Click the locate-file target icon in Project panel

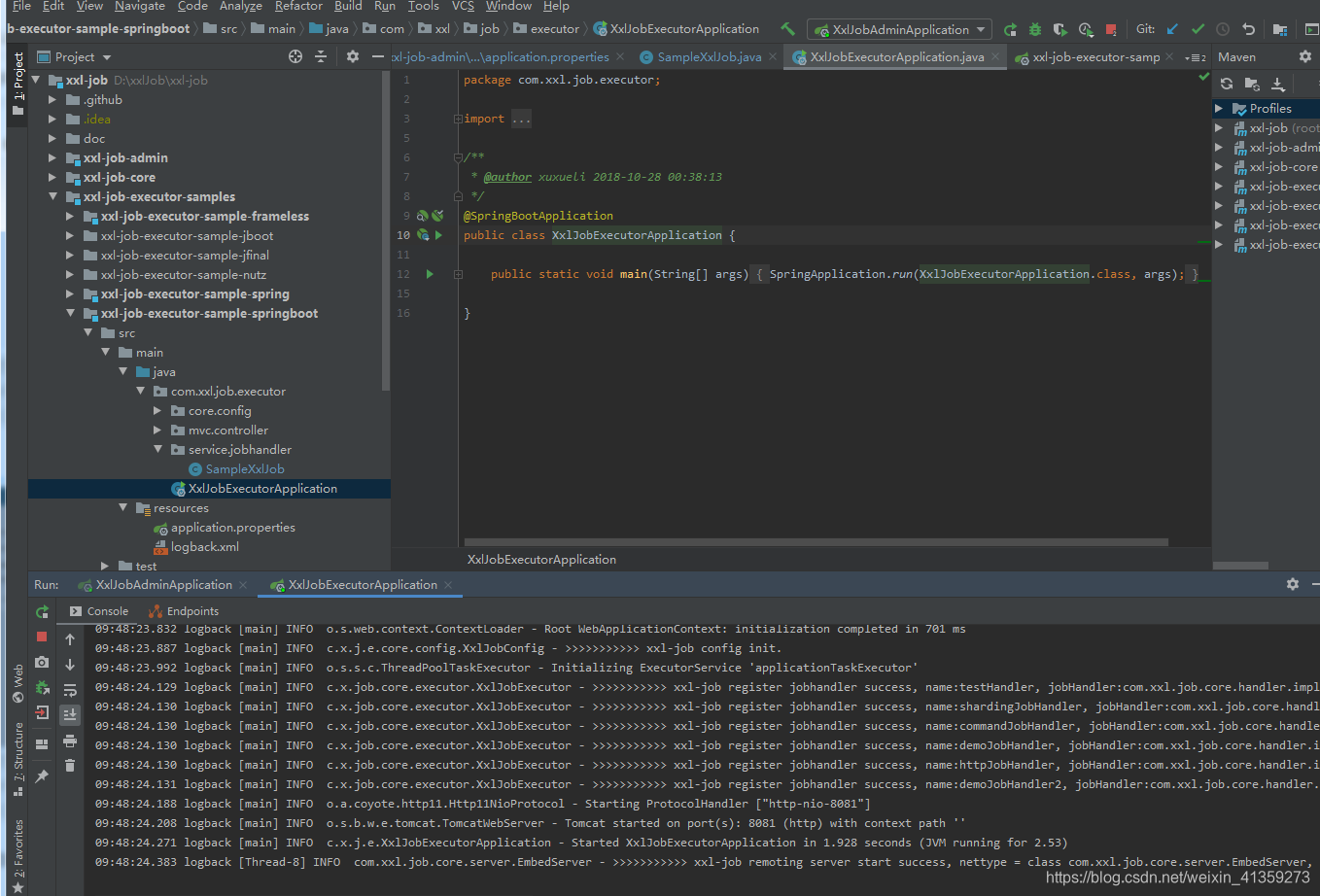(295, 57)
